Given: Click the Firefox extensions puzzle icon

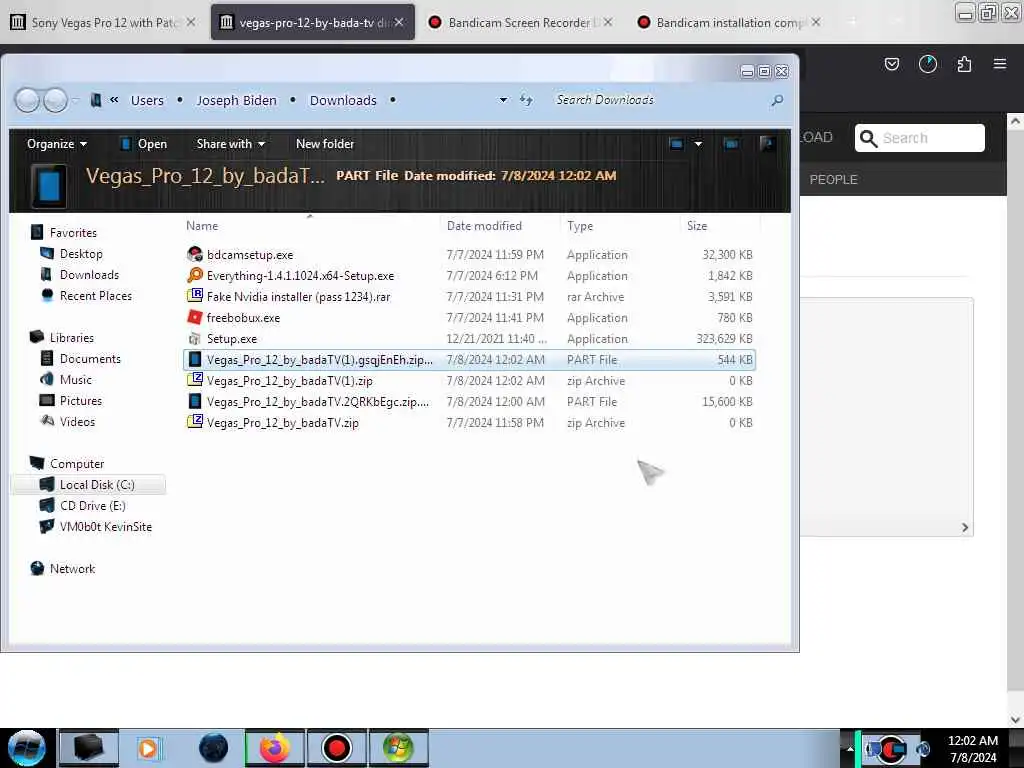Looking at the screenshot, I should [x=964, y=64].
